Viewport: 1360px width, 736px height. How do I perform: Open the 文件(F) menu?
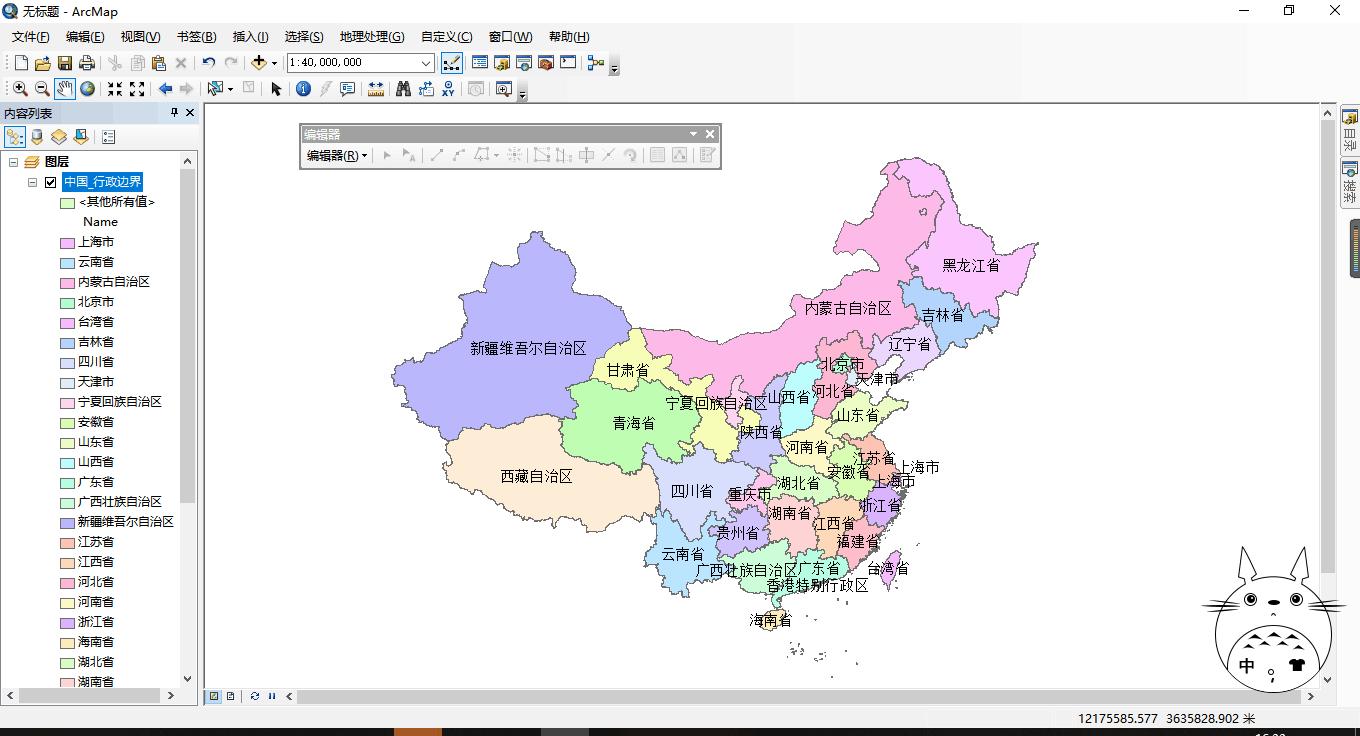[29, 36]
